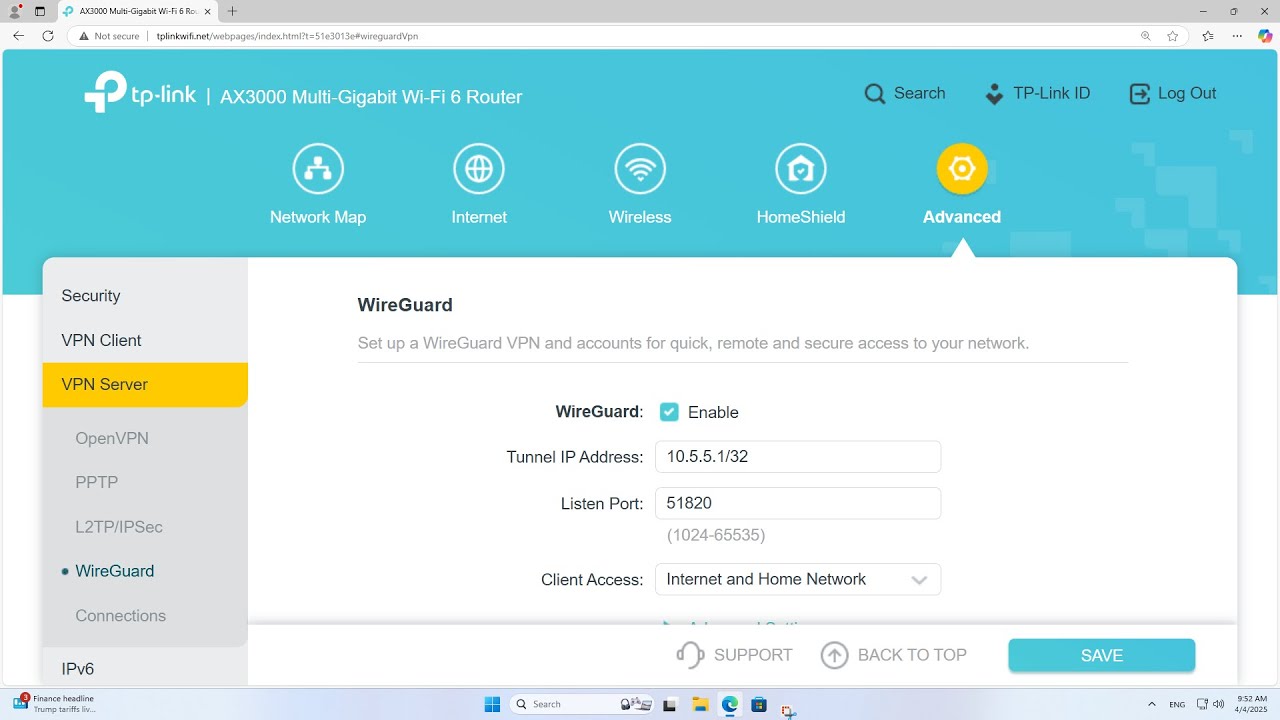Open L2TP/IPSec submenu item
This screenshot has width=1280, height=720.
[x=119, y=527]
